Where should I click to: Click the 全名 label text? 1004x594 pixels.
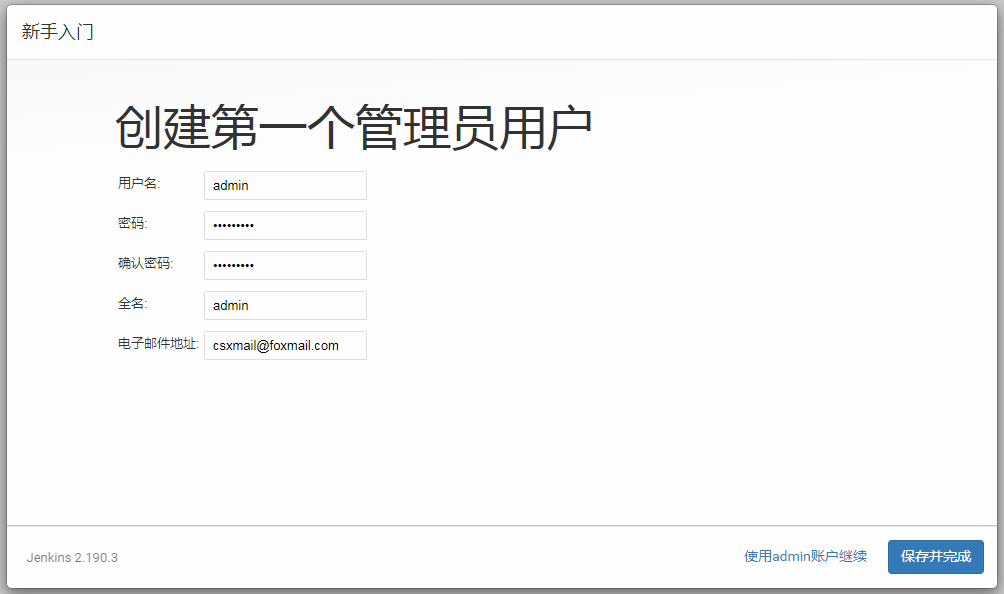point(132,304)
